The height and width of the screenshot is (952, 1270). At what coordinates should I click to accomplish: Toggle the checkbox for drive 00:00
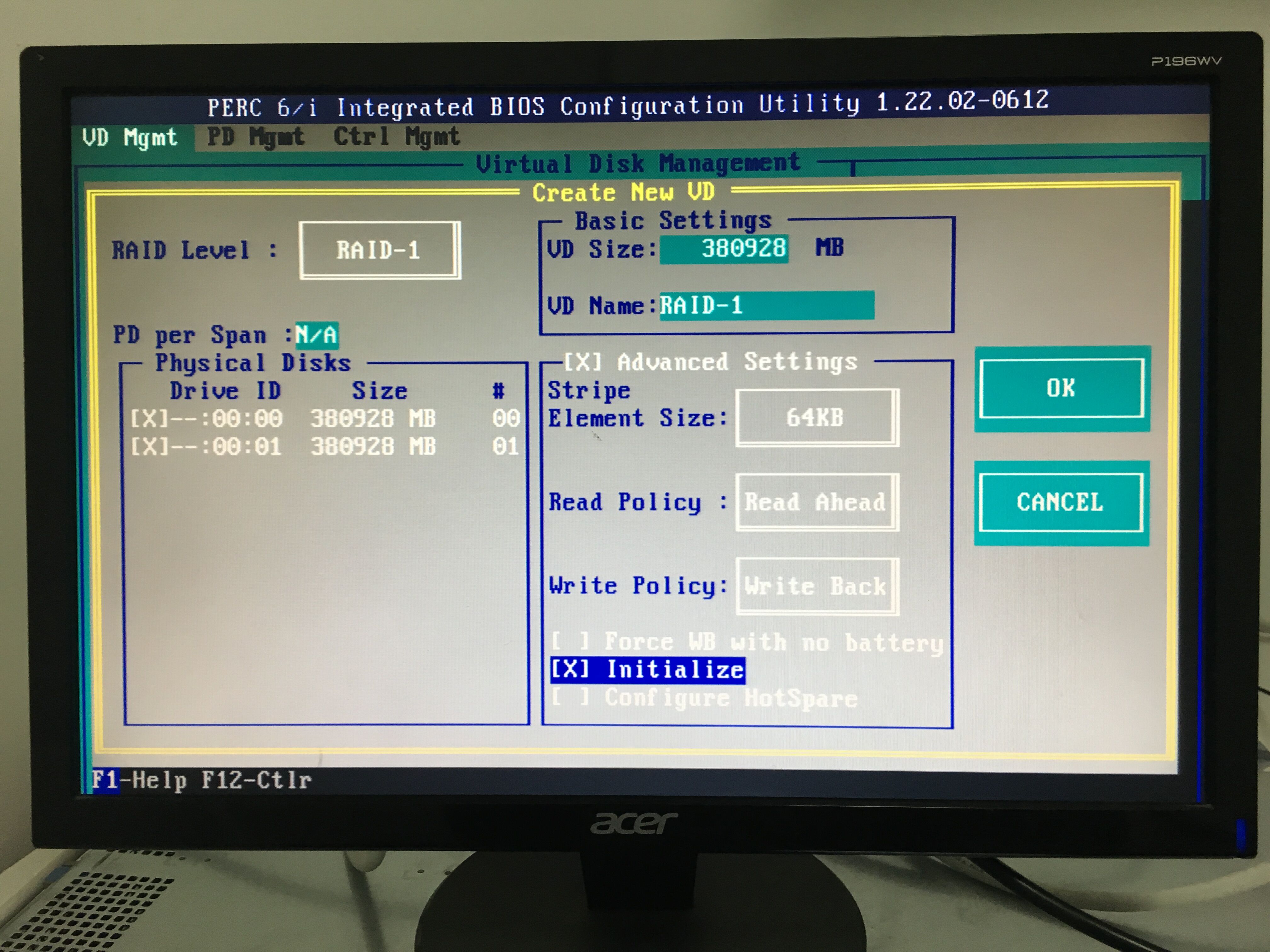click(149, 418)
